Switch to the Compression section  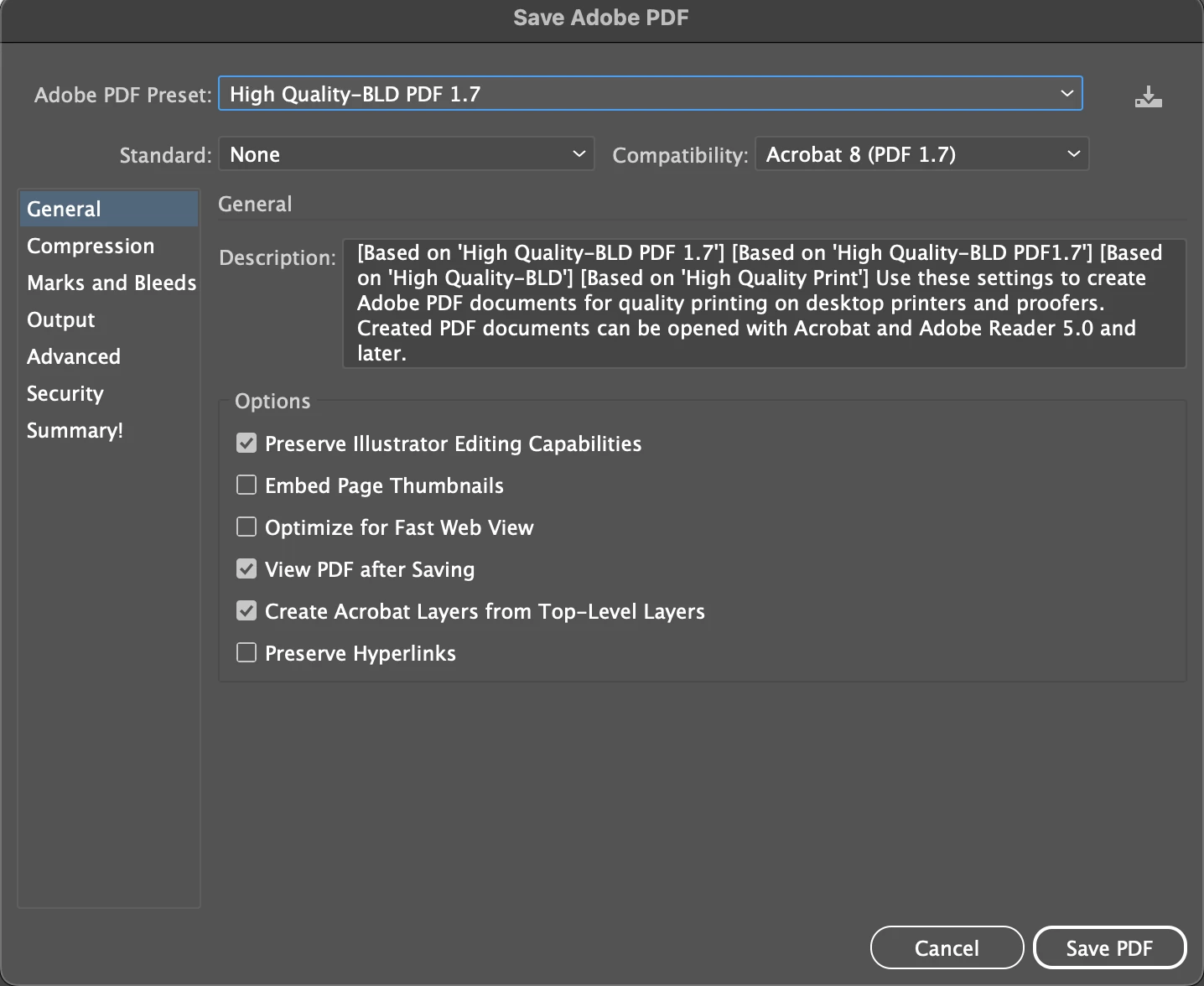click(109, 246)
